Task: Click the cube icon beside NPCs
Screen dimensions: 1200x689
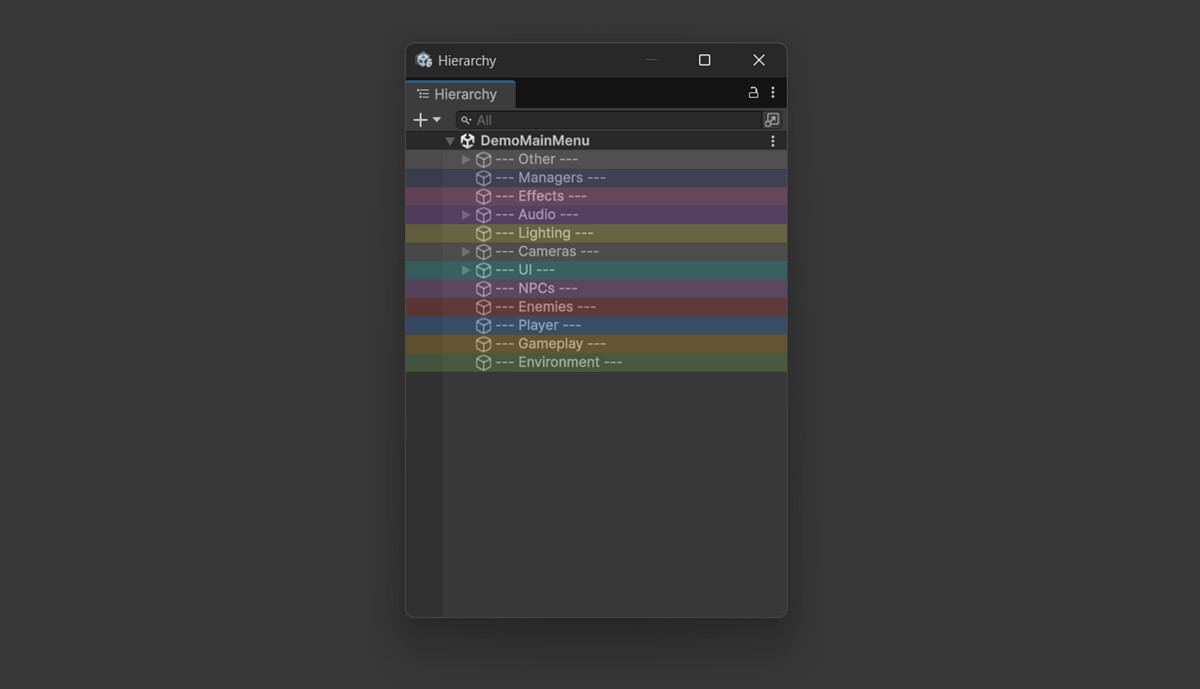Action: (x=483, y=289)
